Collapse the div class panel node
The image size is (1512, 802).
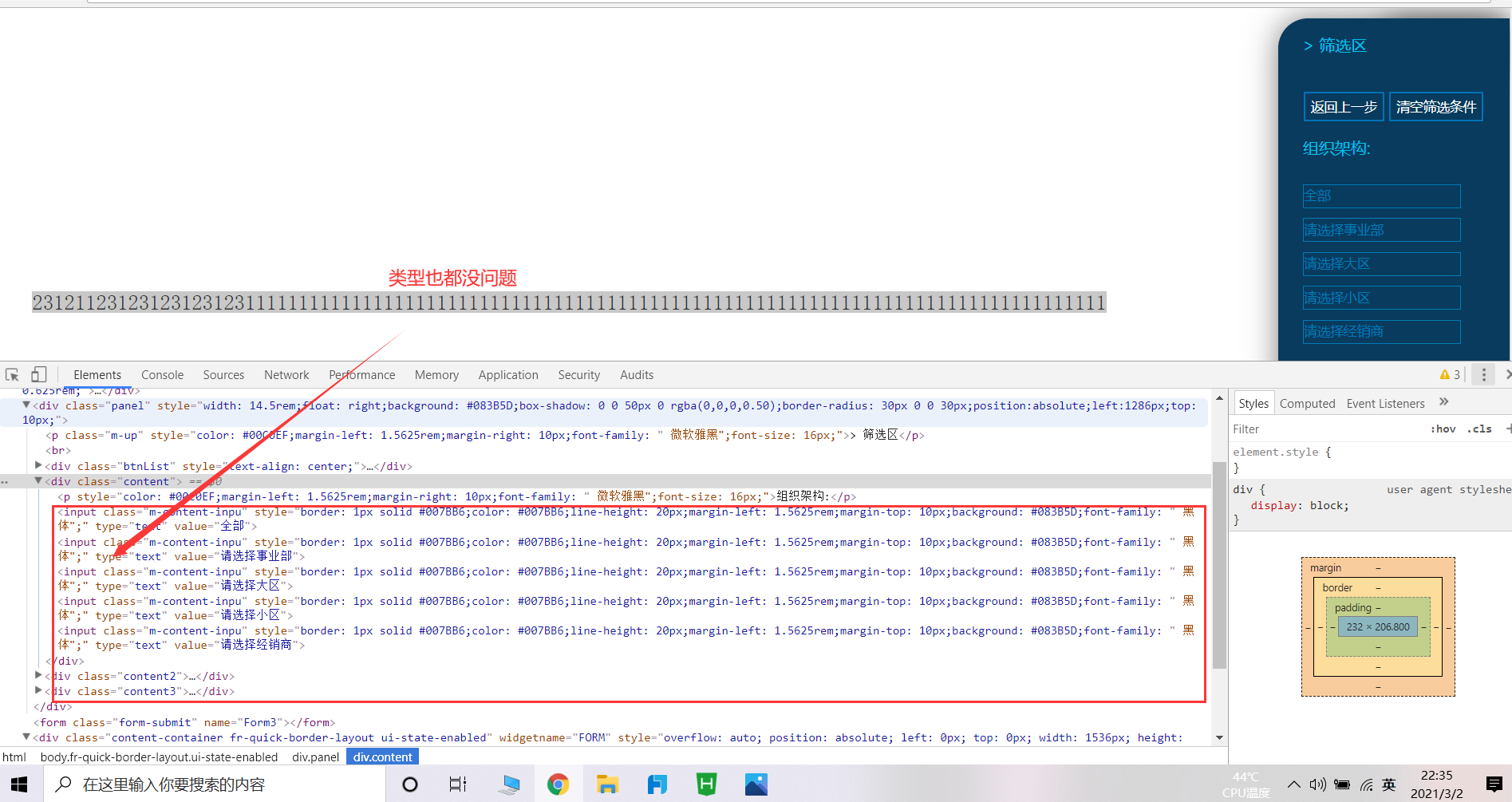[x=26, y=405]
